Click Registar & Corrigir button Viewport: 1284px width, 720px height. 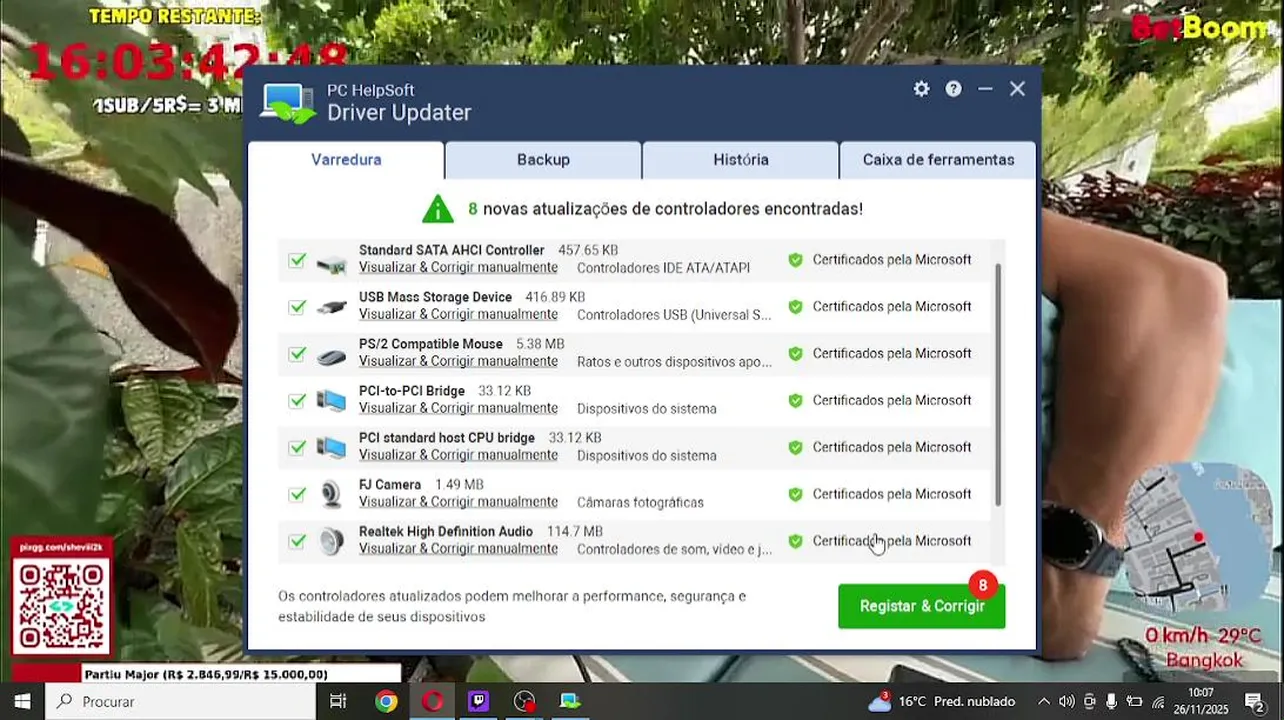(x=922, y=606)
